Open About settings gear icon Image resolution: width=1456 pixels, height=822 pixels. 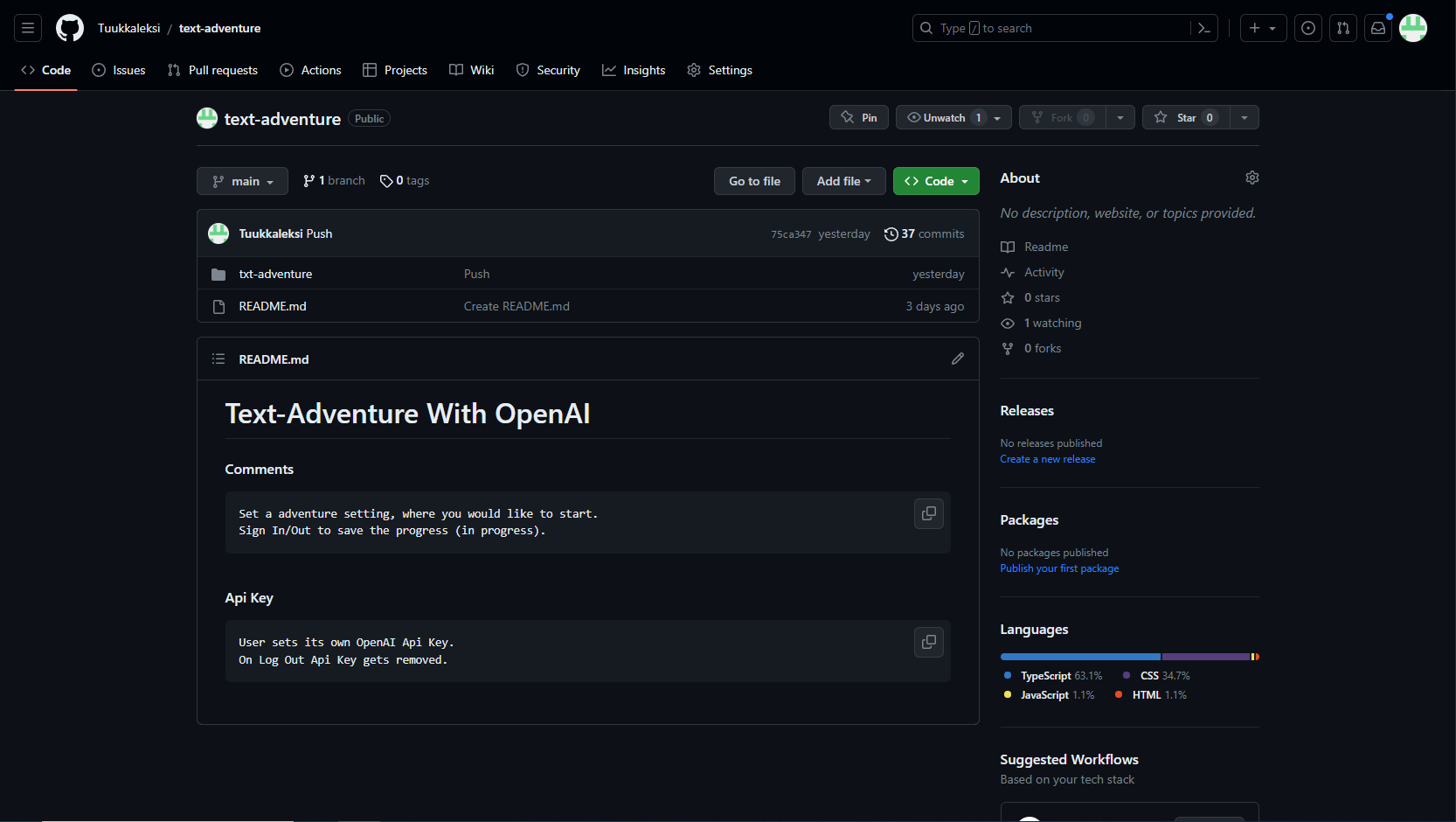(x=1251, y=178)
